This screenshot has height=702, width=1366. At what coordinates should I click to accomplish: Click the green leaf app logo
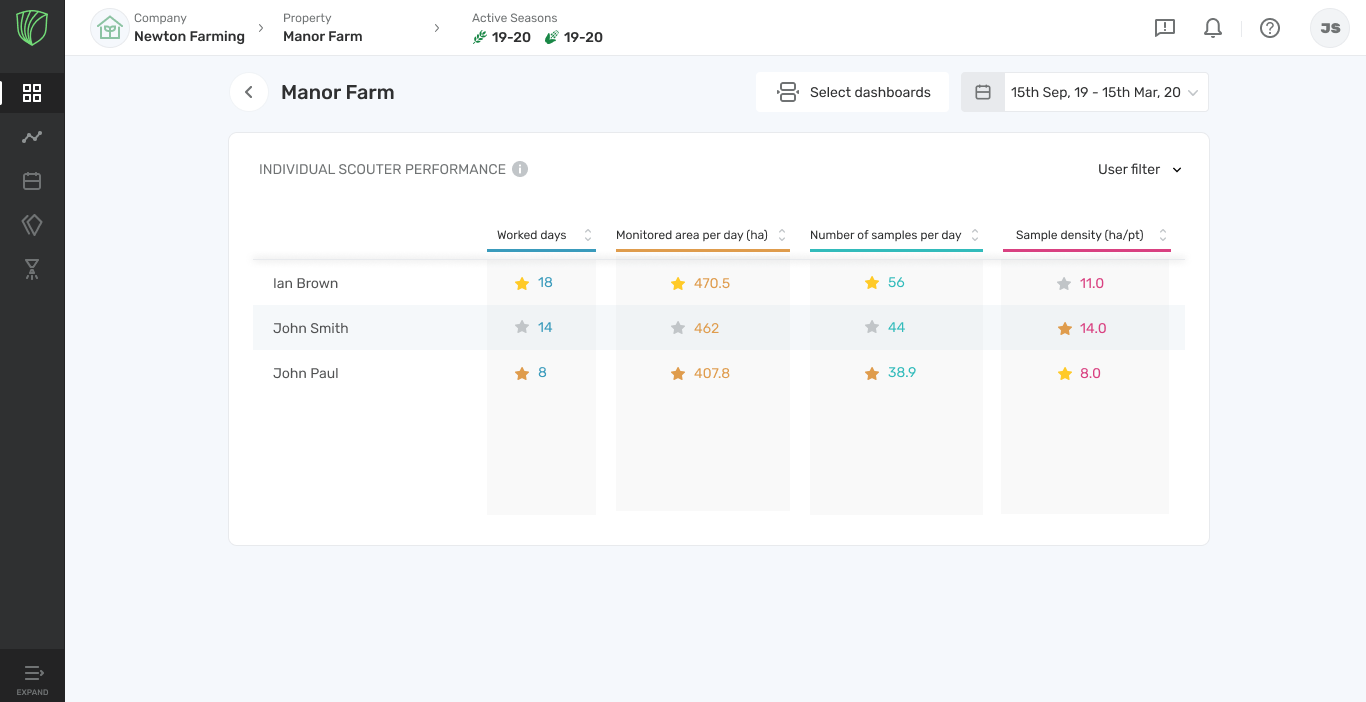tap(32, 28)
